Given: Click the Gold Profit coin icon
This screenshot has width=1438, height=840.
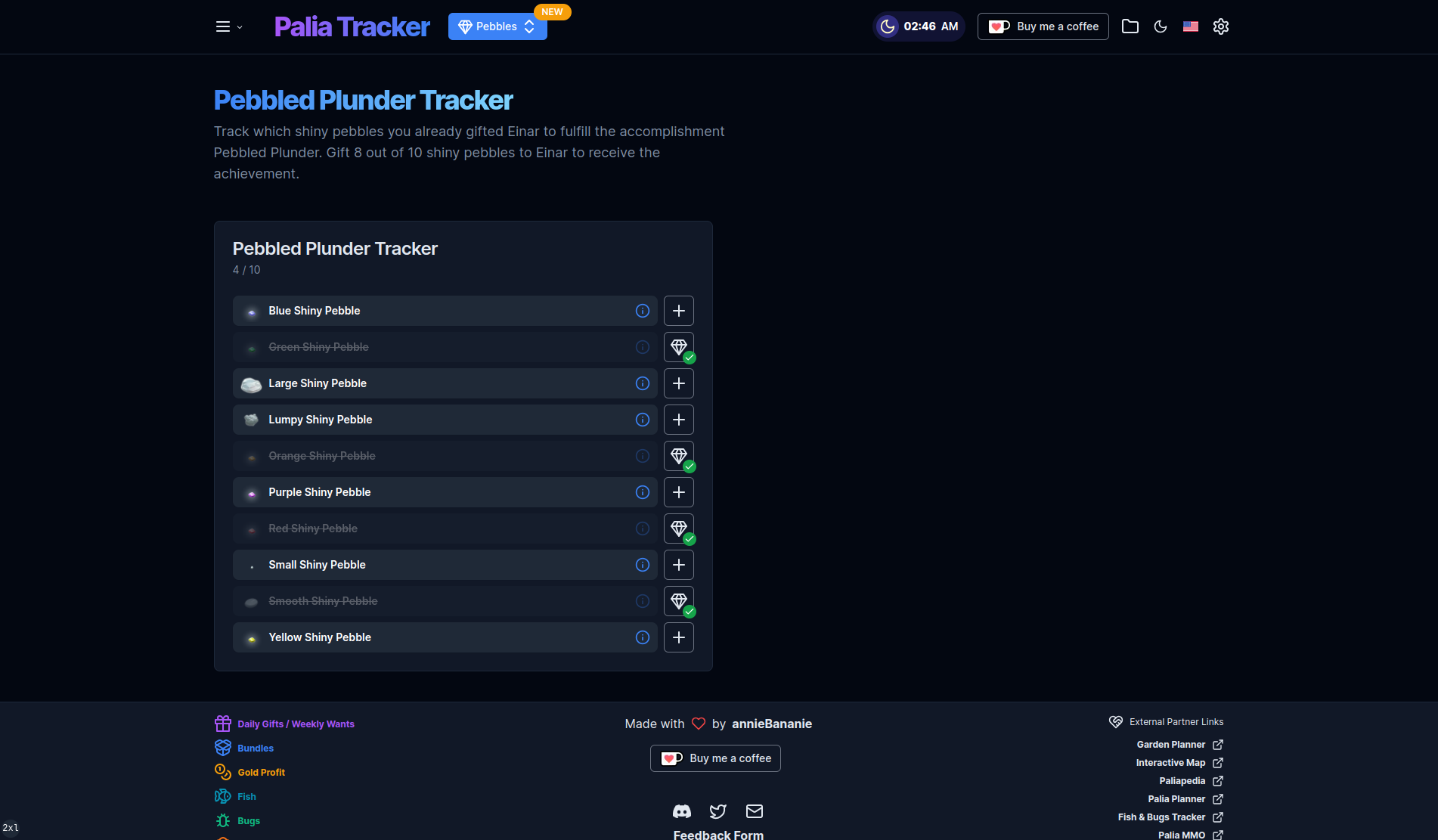Looking at the screenshot, I should [x=223, y=772].
